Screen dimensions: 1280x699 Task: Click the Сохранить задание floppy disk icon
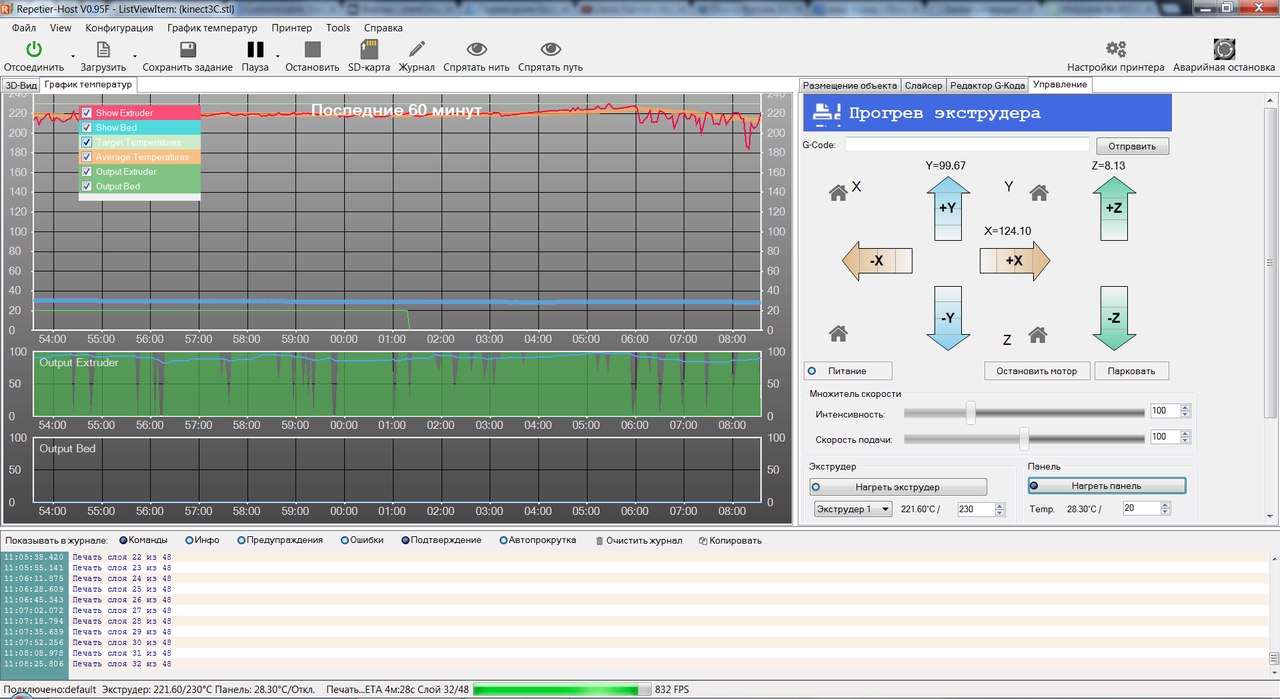click(187, 49)
